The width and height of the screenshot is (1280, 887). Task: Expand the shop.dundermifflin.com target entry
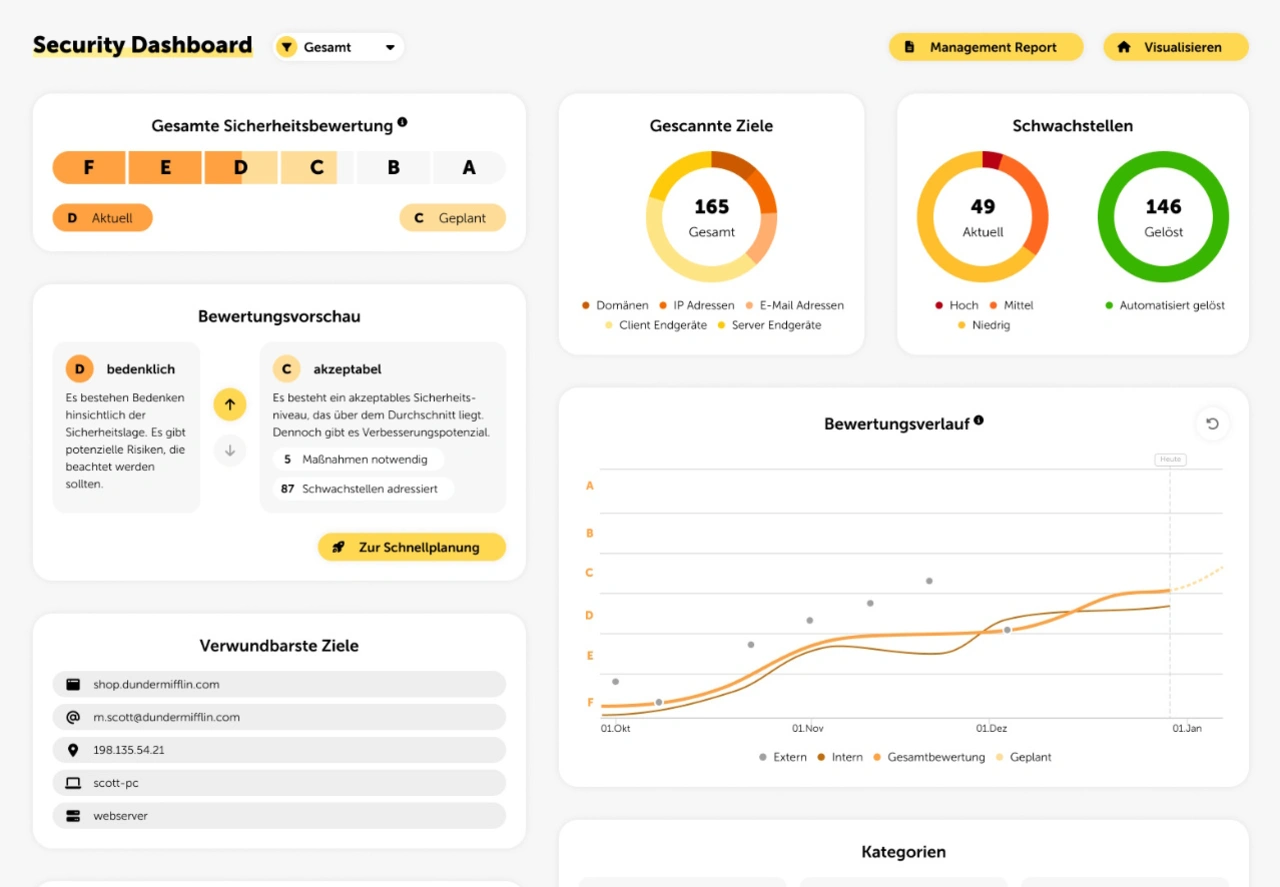tap(279, 684)
